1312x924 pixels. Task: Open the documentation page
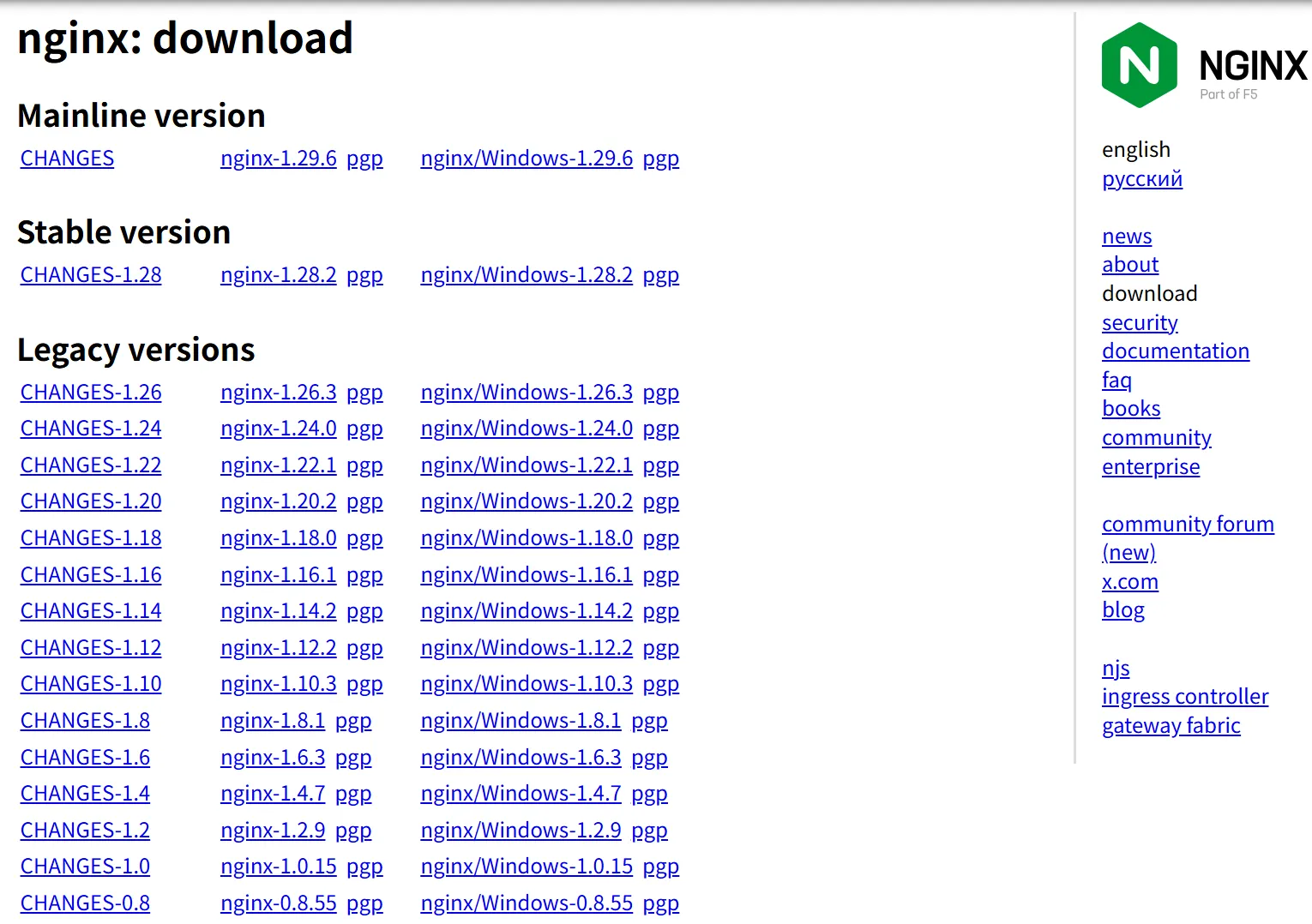[x=1175, y=351]
